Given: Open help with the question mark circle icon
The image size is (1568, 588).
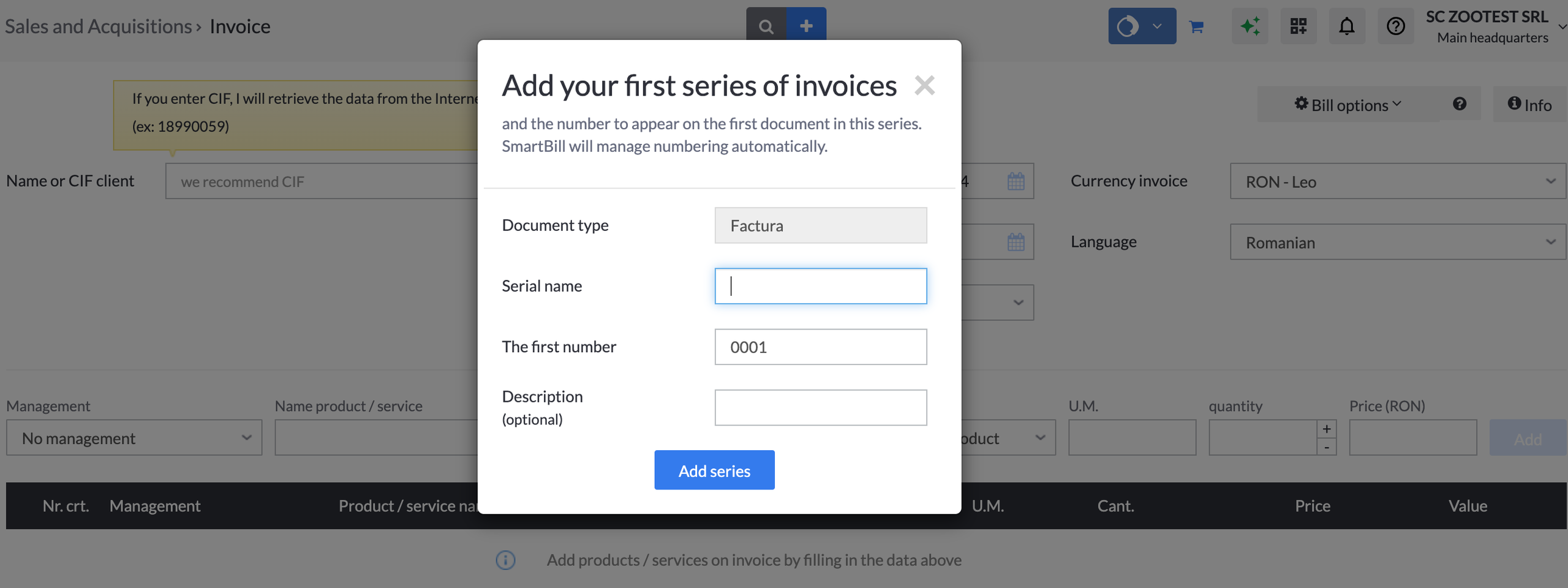Looking at the screenshot, I should [1395, 26].
